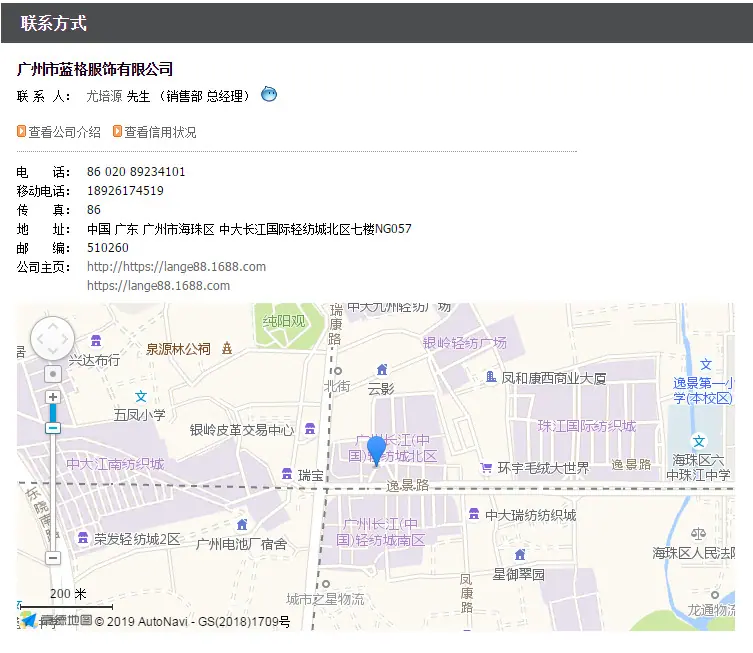Open the chat icon beside contact 尤培源
The width and height of the screenshot is (753, 653).
coord(269,94)
